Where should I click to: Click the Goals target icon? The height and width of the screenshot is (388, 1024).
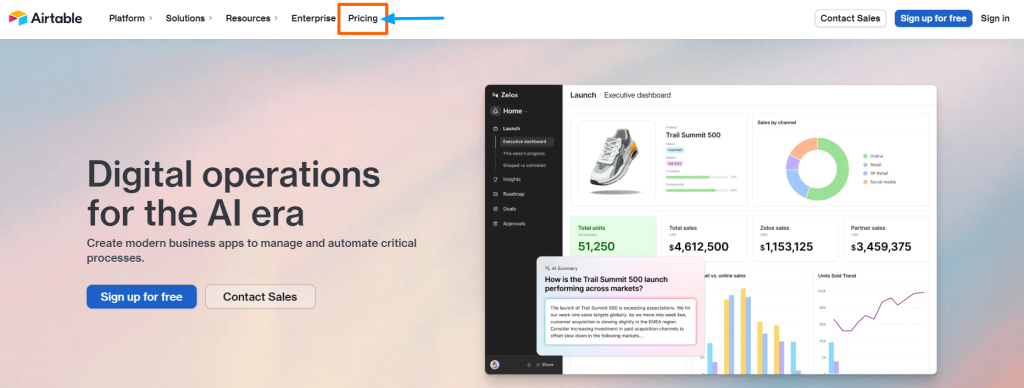(495, 209)
